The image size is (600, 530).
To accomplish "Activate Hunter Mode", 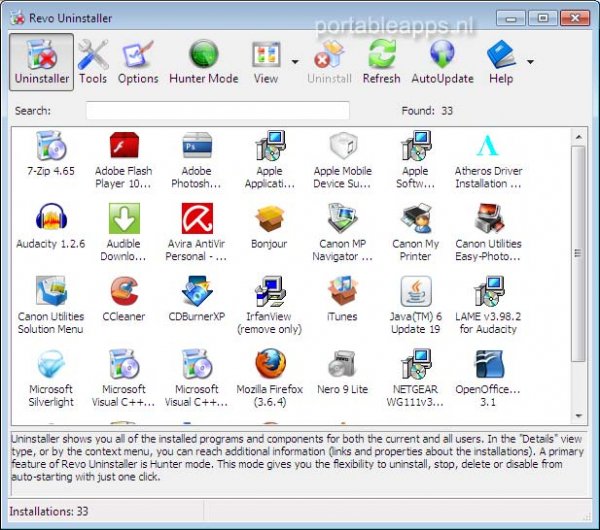I will pyautogui.click(x=203, y=61).
